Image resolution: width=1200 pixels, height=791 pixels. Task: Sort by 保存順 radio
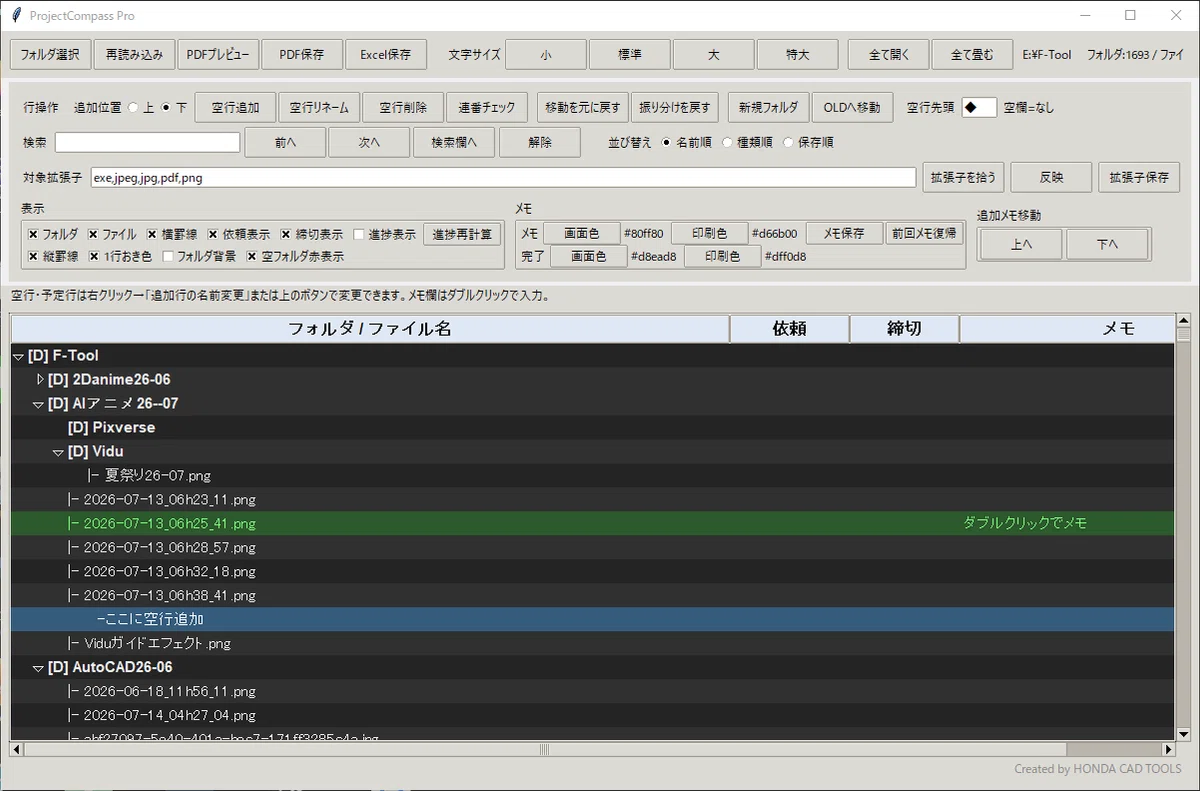pos(788,142)
